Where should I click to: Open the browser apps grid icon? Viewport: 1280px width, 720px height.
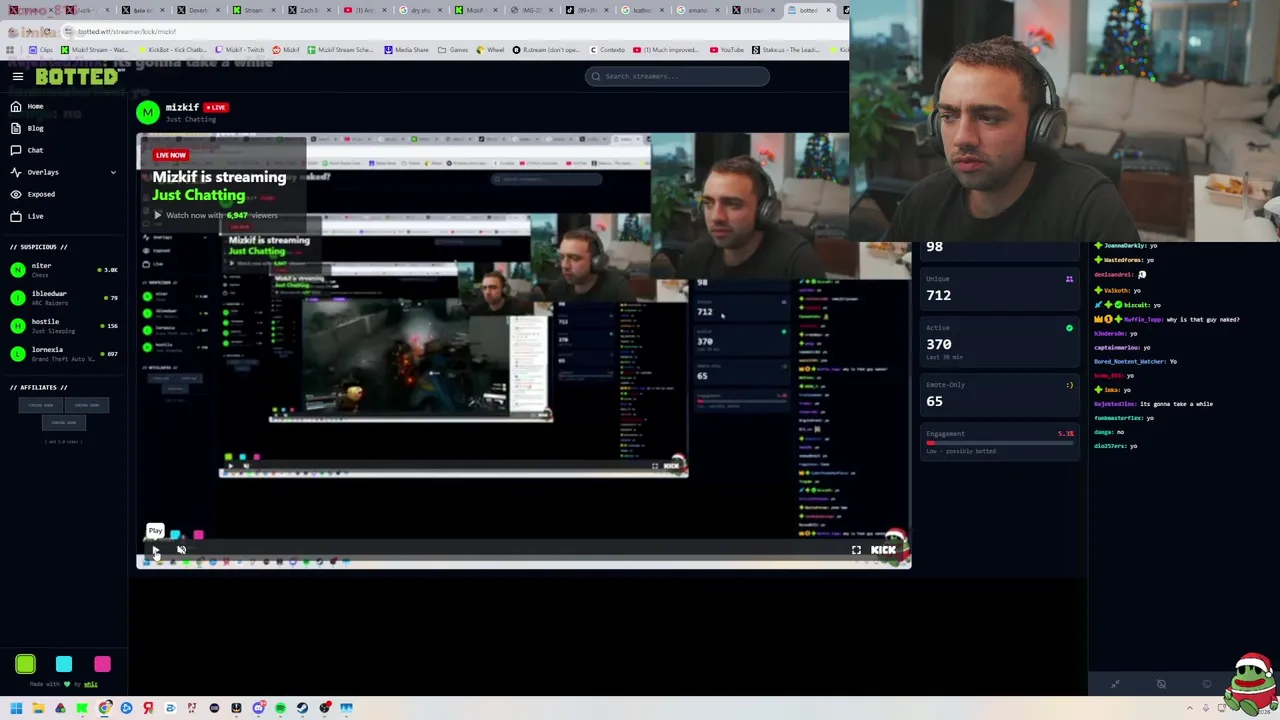(x=10, y=50)
